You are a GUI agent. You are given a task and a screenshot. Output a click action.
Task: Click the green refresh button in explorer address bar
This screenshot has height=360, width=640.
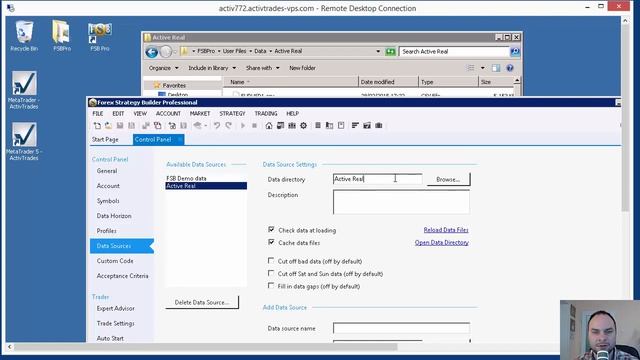[x=390, y=51]
